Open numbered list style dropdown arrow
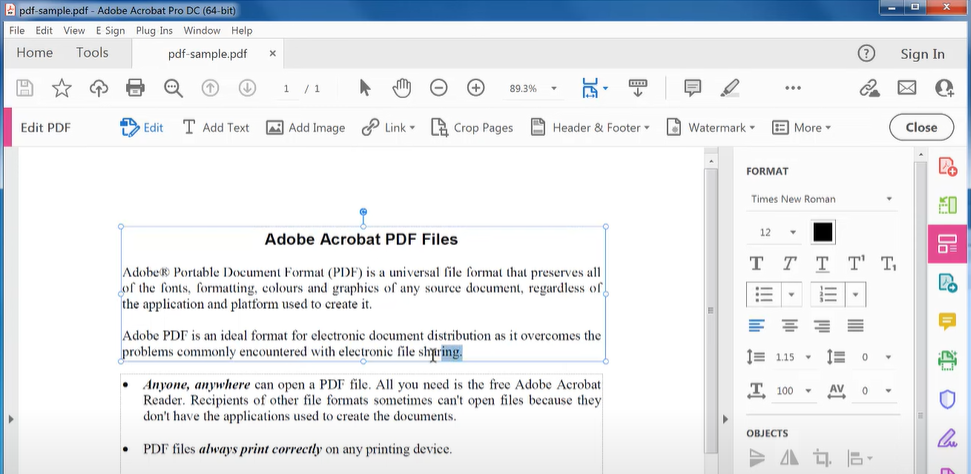The height and width of the screenshot is (474, 971). [x=855, y=294]
